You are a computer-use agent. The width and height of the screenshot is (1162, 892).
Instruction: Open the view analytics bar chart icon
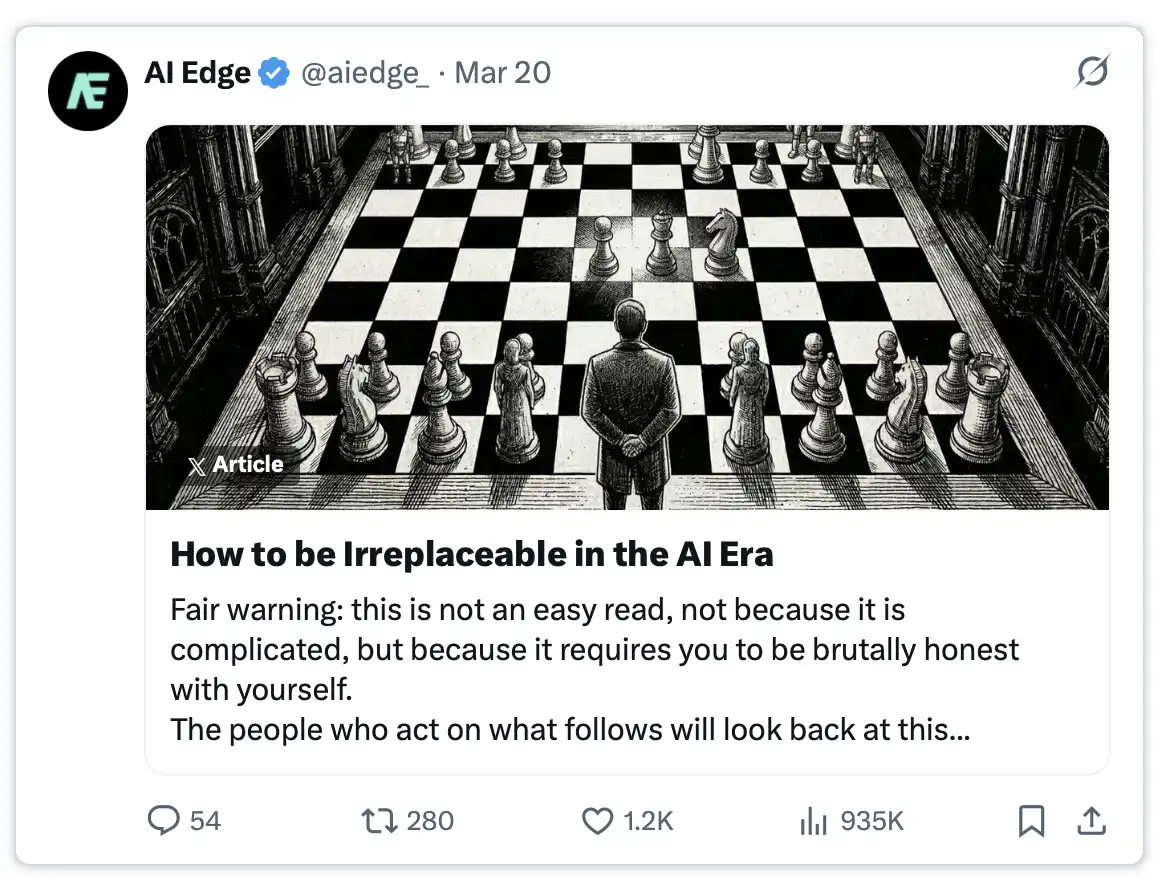tap(813, 821)
